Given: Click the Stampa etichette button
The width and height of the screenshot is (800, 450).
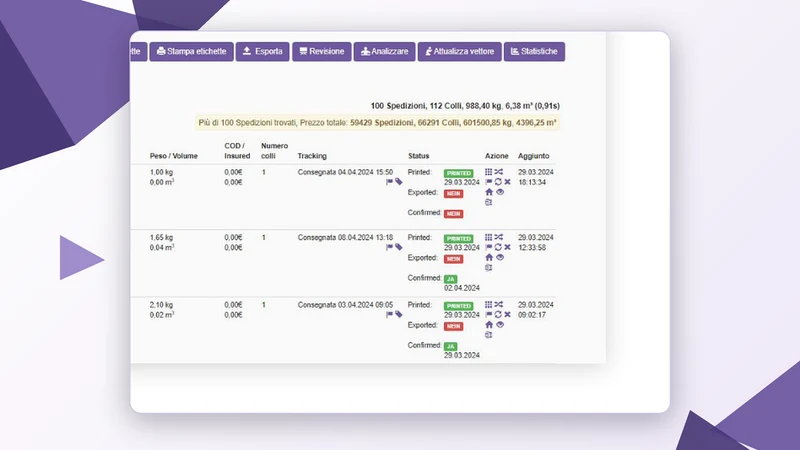Looking at the screenshot, I should pyautogui.click(x=191, y=52).
